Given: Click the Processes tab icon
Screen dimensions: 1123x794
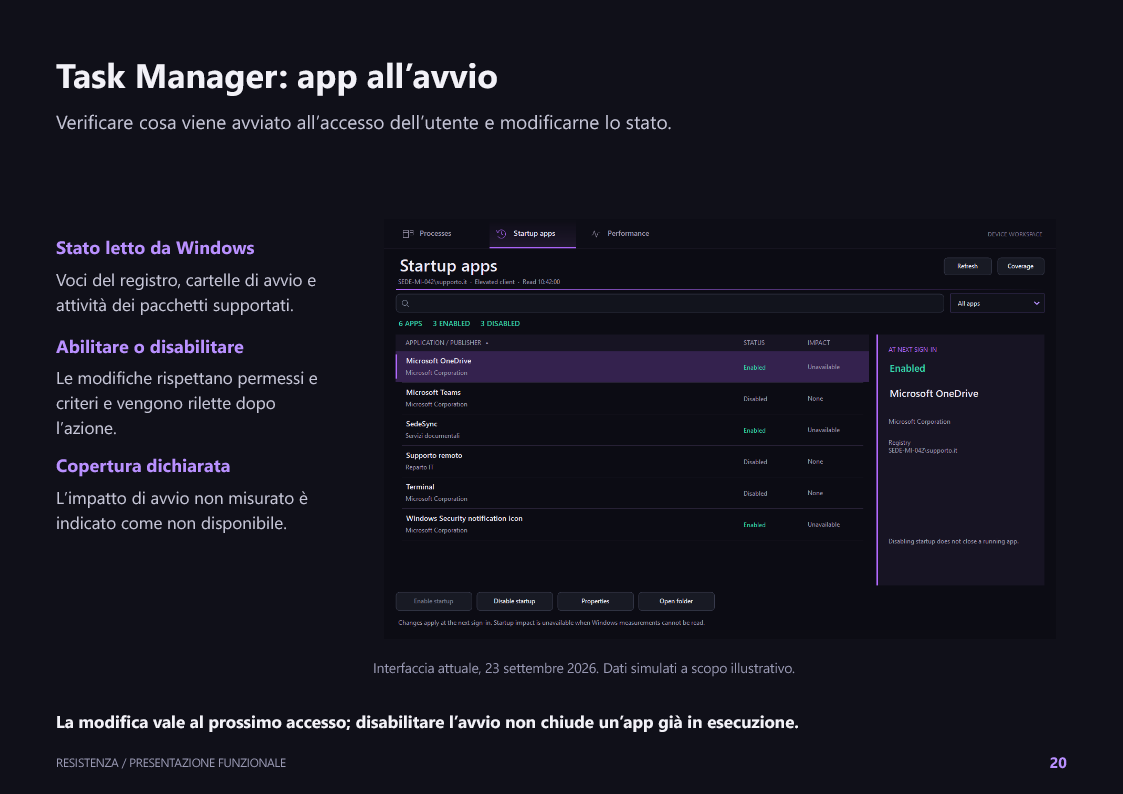Looking at the screenshot, I should pos(408,233).
